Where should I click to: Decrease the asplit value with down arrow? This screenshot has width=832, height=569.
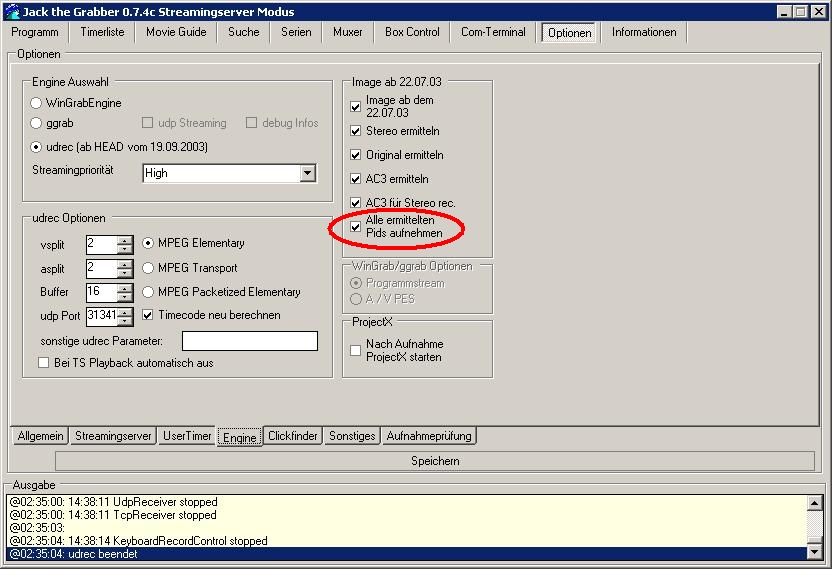125,273
